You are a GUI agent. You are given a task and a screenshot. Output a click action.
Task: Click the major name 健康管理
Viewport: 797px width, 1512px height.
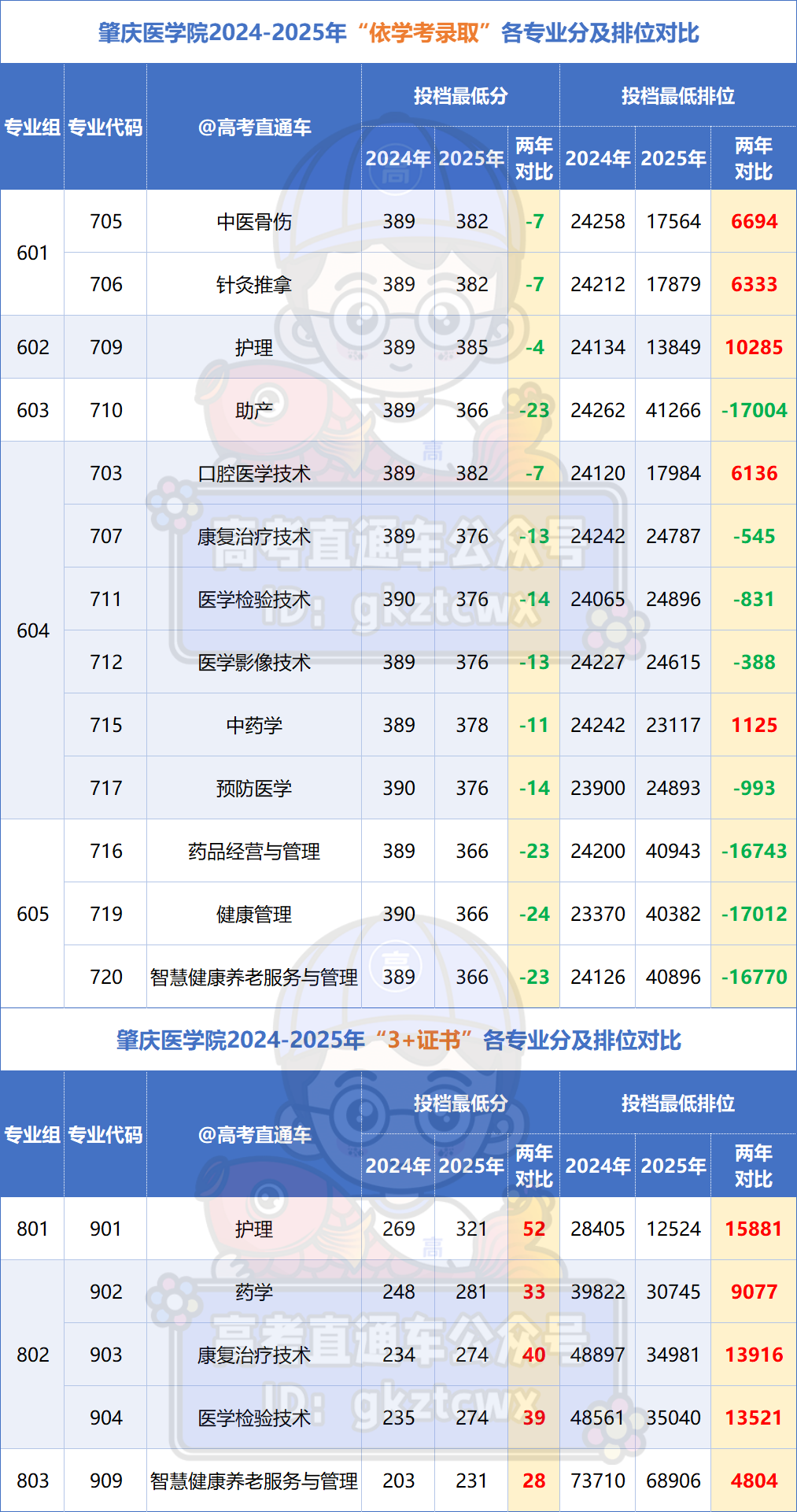pyautogui.click(x=254, y=915)
